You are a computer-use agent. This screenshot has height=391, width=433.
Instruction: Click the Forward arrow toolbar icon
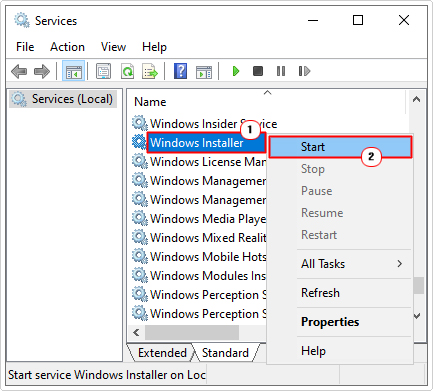[x=42, y=71]
